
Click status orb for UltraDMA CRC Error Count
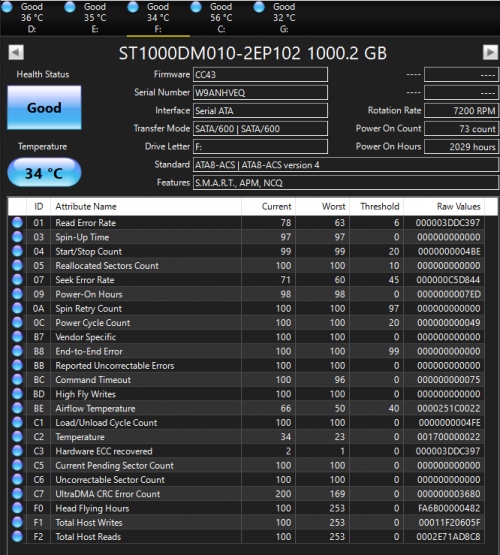17,494
